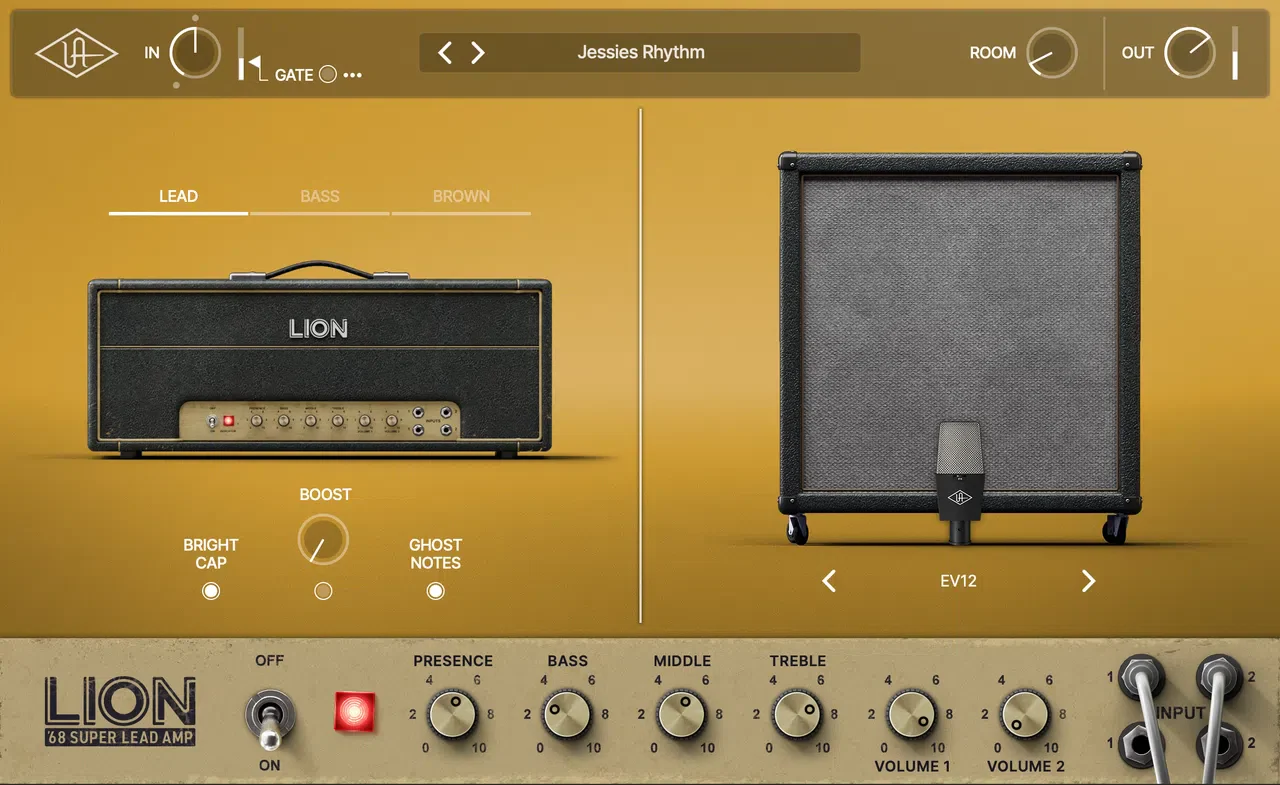Switch to the BROWN amp mode
Image resolution: width=1280 pixels, height=785 pixels.
(x=461, y=196)
